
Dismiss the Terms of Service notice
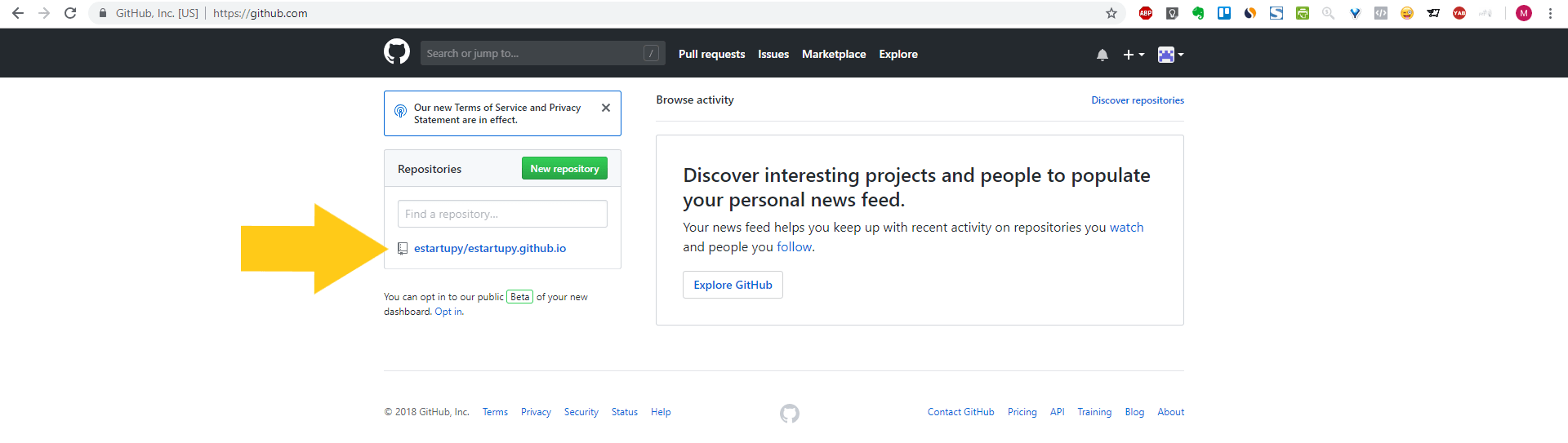click(606, 108)
